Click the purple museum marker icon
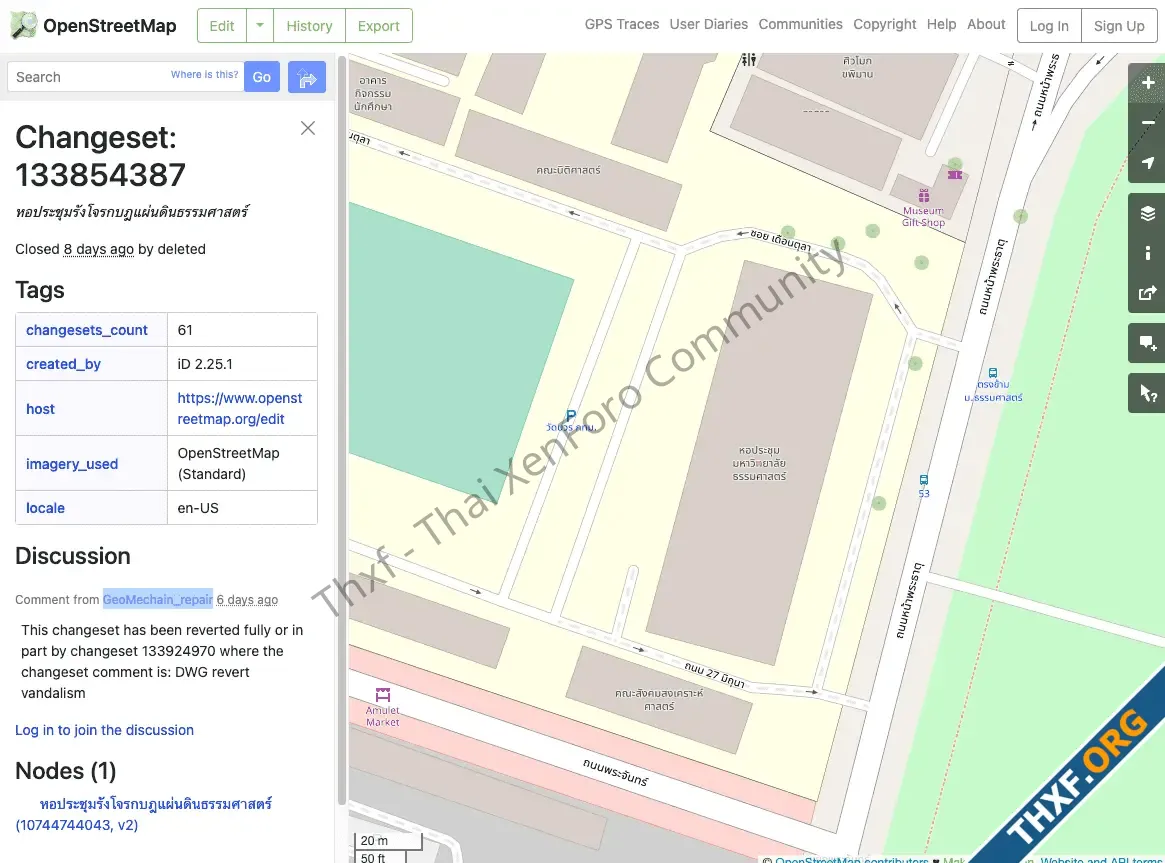Screen dimensions: 1165x863 tap(955, 175)
